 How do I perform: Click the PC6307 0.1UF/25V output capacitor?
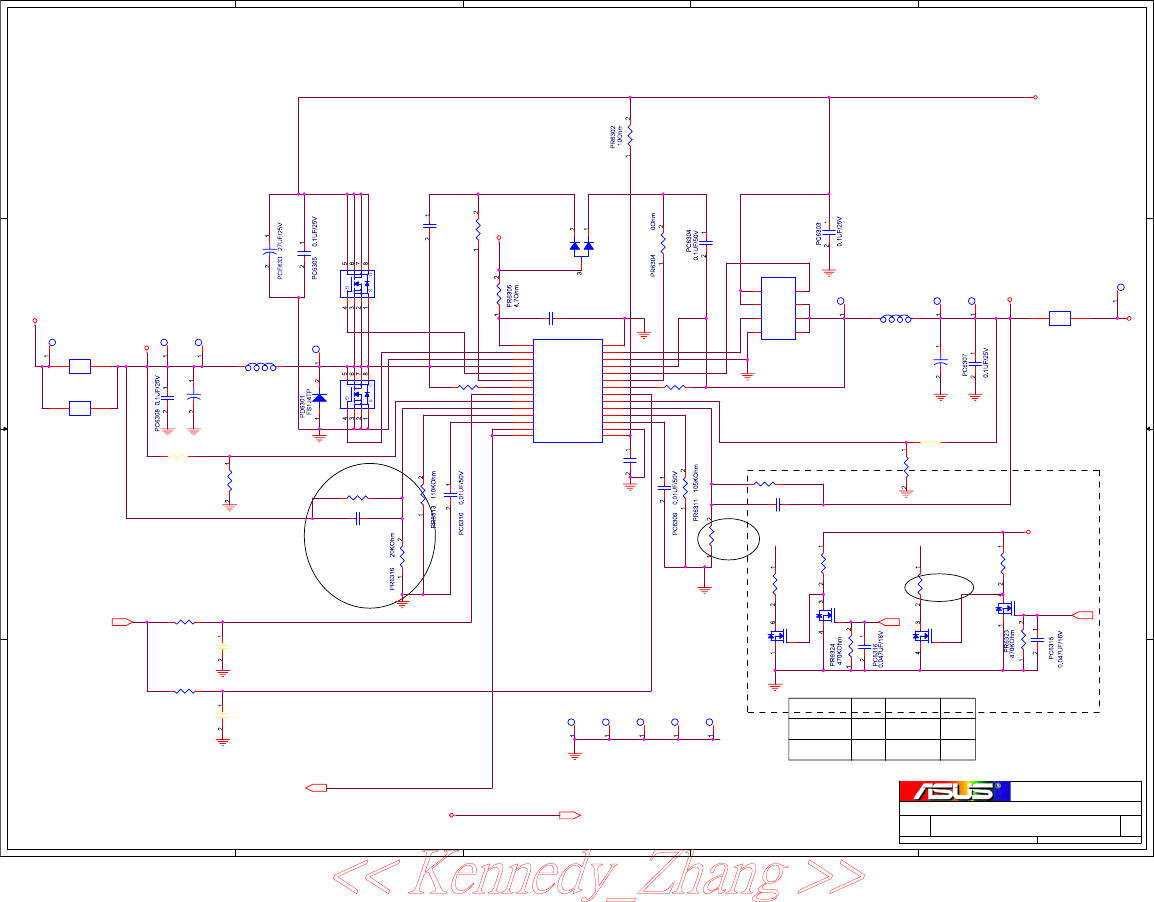click(x=974, y=363)
